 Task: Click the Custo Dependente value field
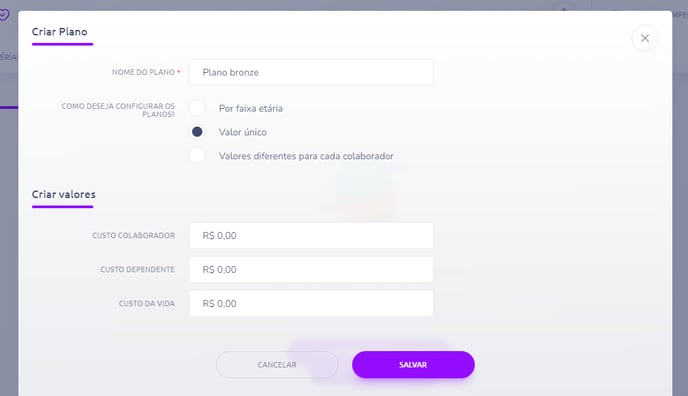tap(311, 269)
